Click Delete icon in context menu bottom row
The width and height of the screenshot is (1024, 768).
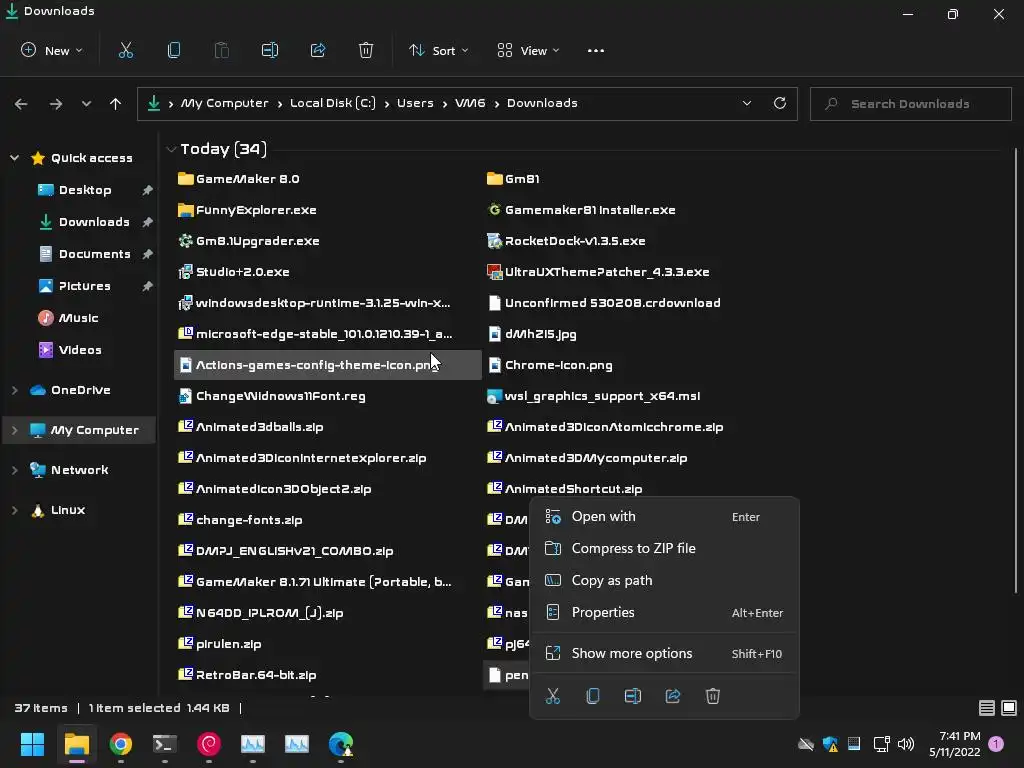click(712, 696)
